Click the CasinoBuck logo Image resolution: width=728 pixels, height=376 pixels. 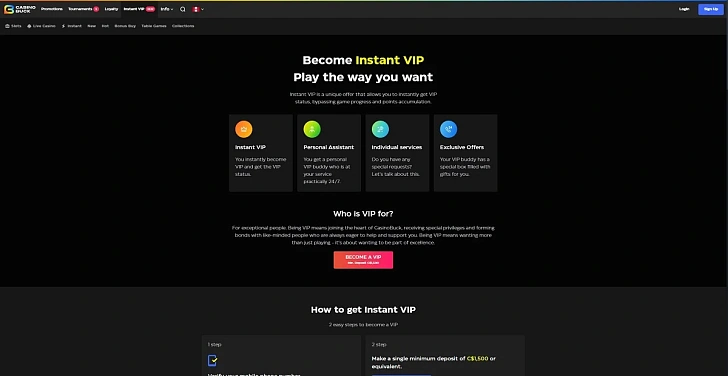[x=20, y=9]
